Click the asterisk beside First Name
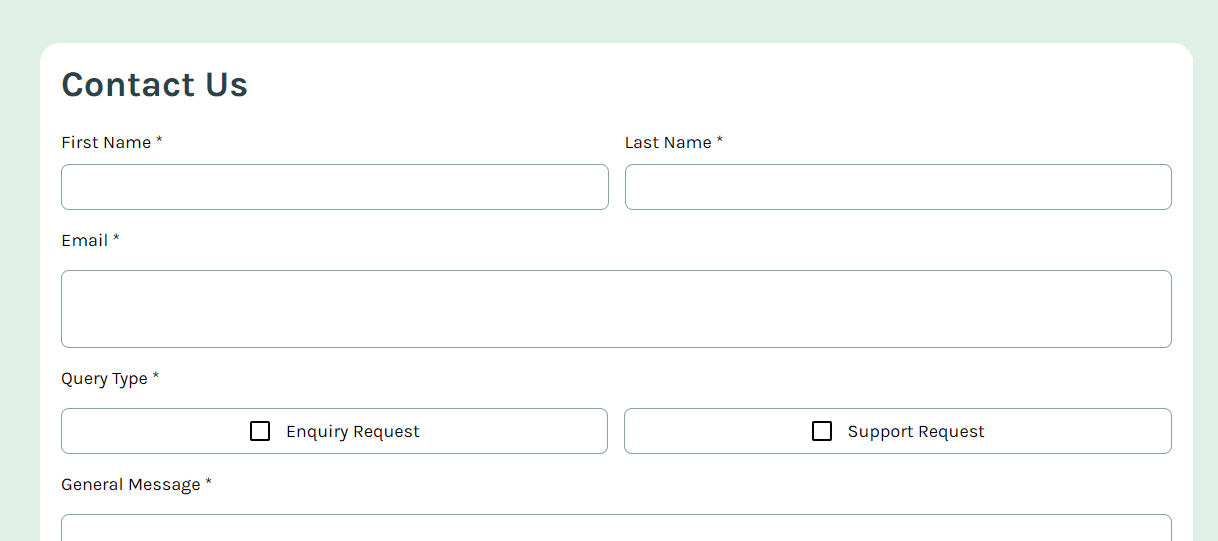Screen dimensions: 1218x541 (159, 142)
